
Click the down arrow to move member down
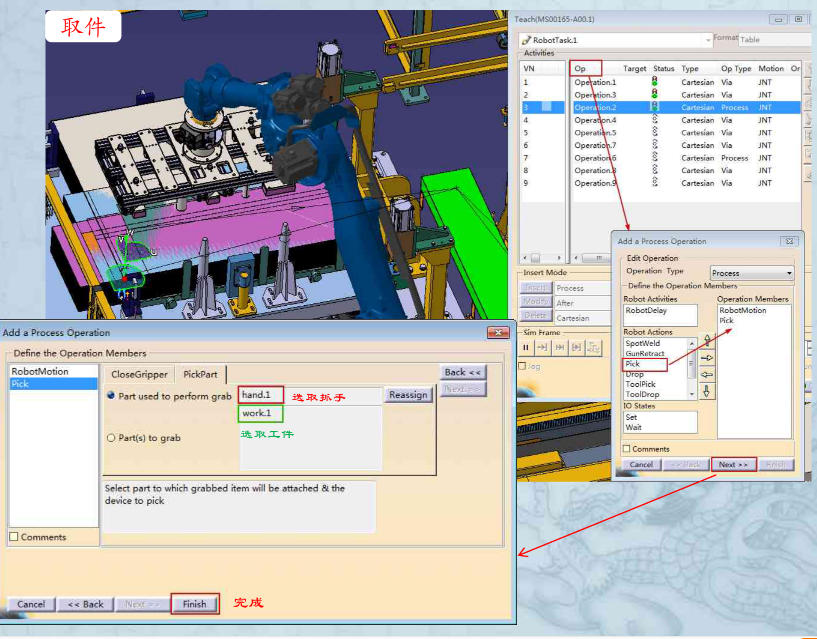point(707,391)
